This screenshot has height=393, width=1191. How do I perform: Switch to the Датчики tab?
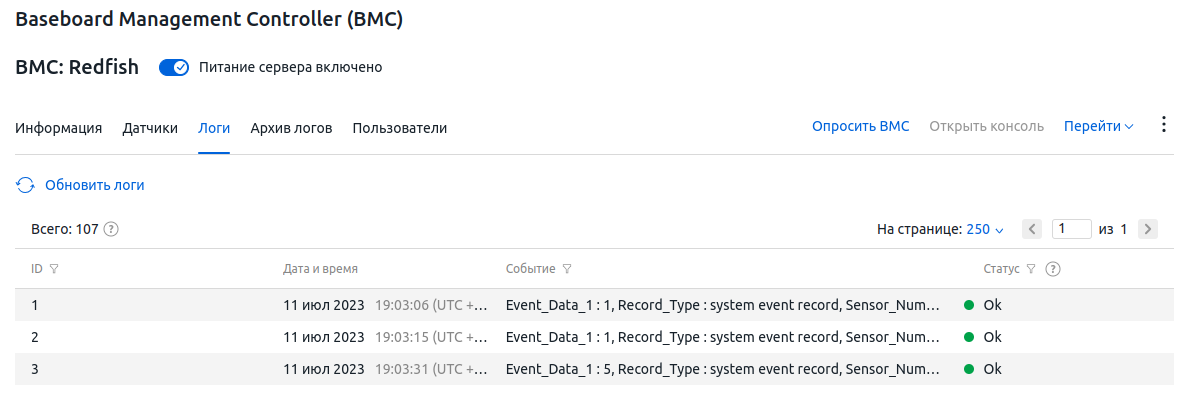coord(150,128)
